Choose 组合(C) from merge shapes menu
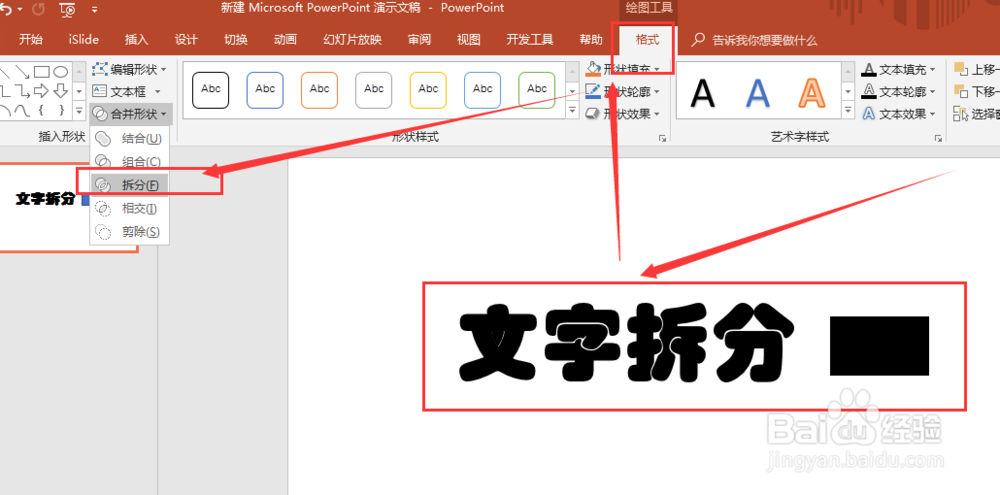This screenshot has height=495, width=1000. coord(130,161)
